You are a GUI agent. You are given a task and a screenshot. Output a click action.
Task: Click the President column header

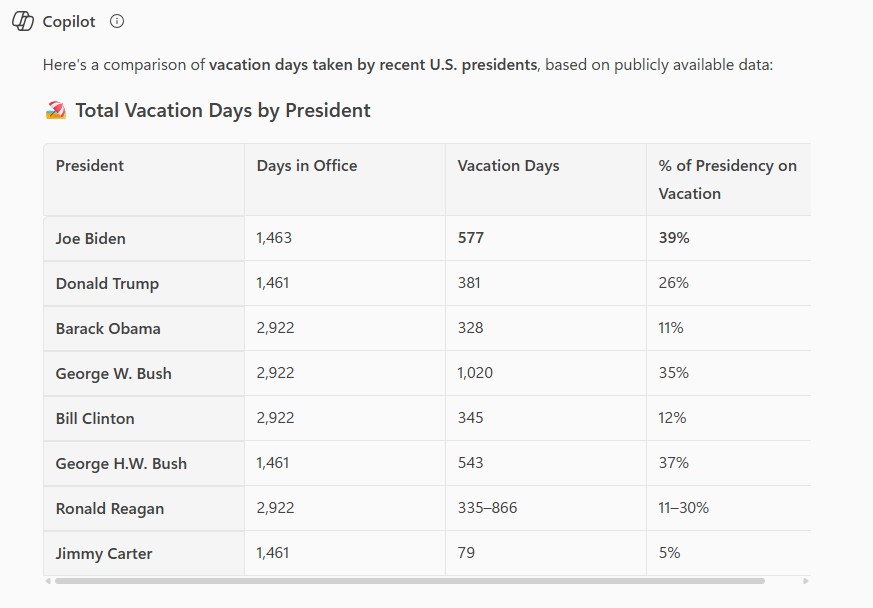point(90,166)
